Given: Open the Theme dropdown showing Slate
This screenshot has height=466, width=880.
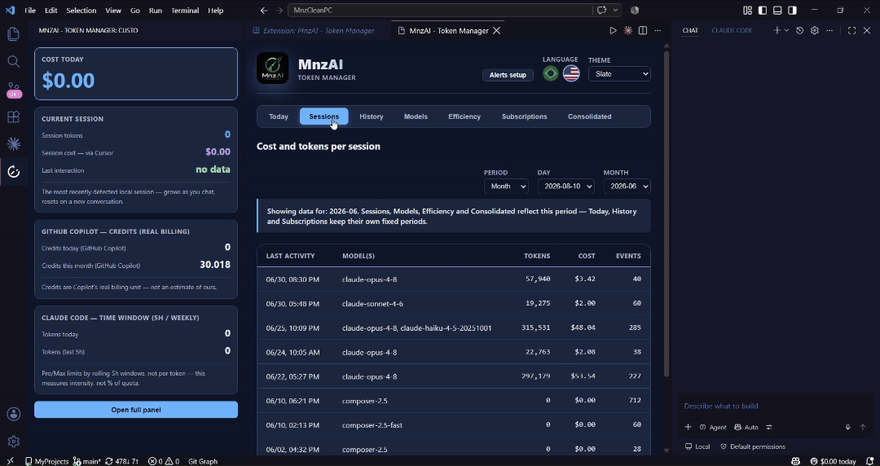Looking at the screenshot, I should tap(620, 74).
